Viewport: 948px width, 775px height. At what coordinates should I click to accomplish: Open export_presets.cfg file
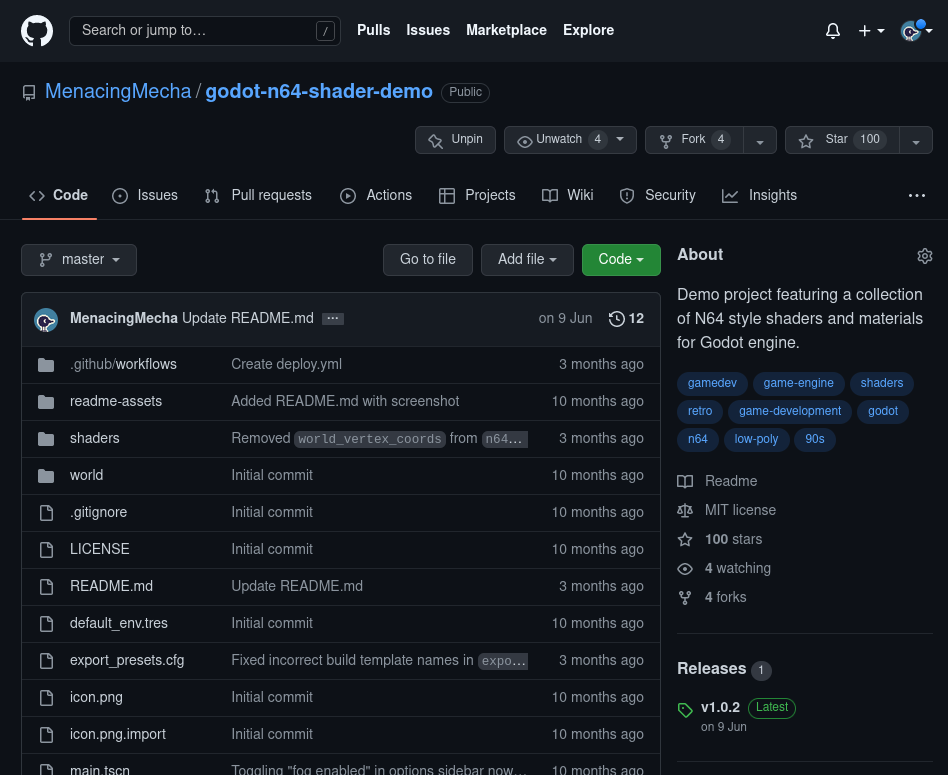(127, 660)
